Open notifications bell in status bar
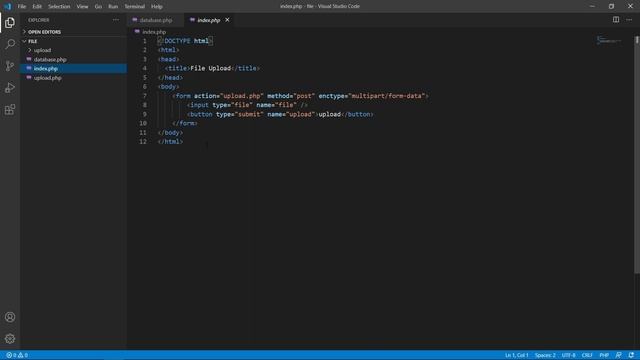This screenshot has height=360, width=640. coord(631,355)
